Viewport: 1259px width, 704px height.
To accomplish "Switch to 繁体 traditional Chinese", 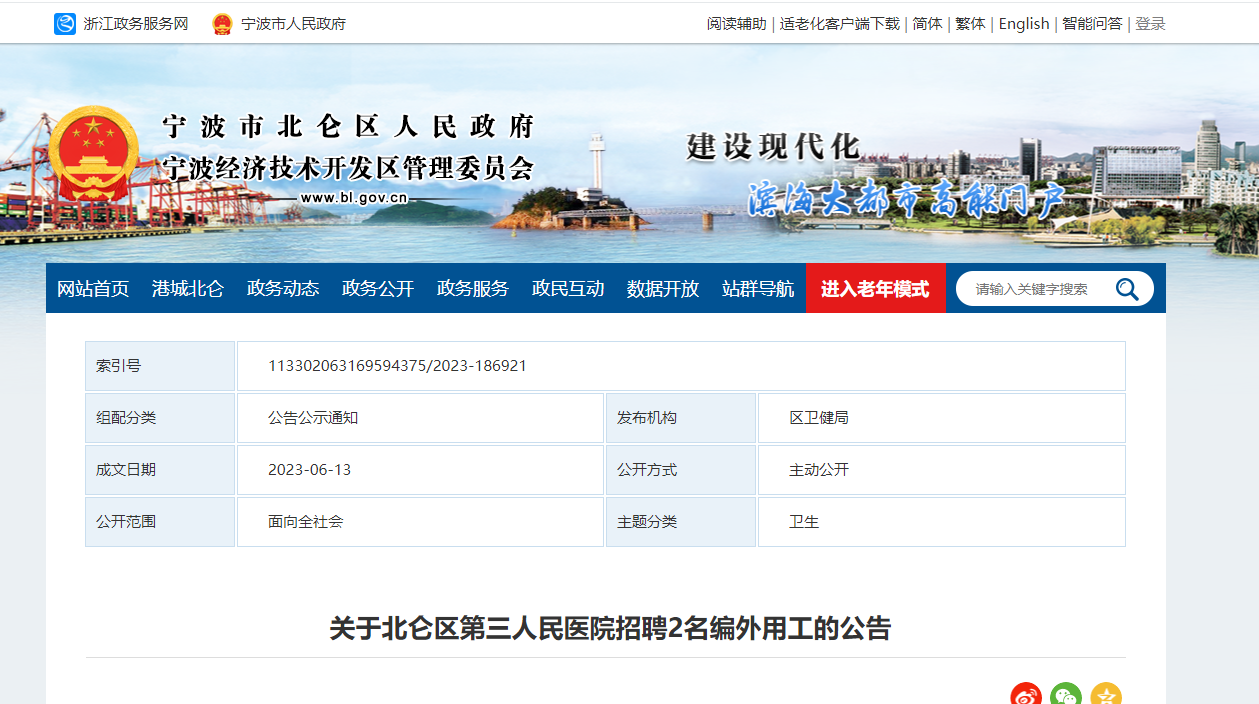I will [x=970, y=24].
